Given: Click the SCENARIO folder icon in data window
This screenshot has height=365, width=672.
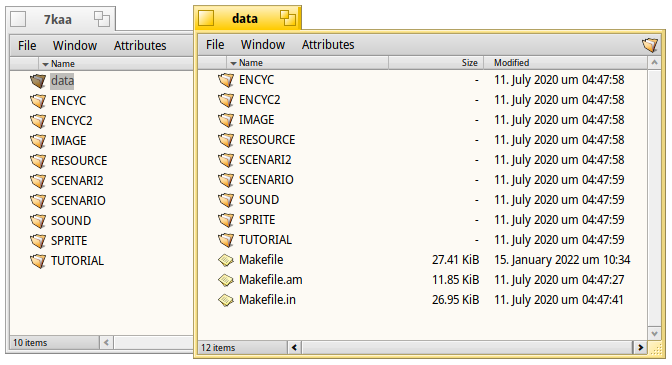Looking at the screenshot, I should 226,180.
